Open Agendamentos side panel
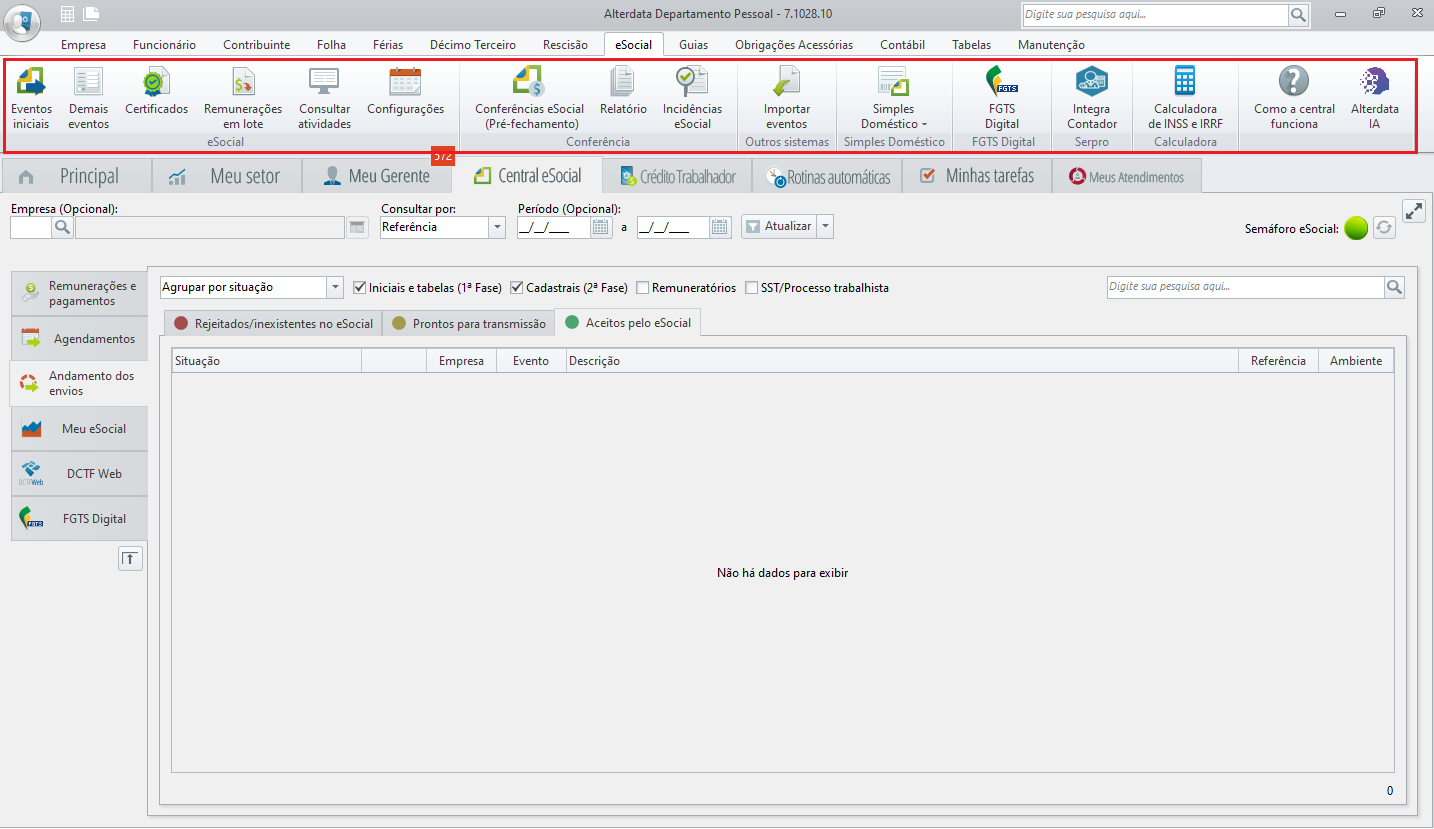Screen dimensions: 1434x829 (x=79, y=338)
